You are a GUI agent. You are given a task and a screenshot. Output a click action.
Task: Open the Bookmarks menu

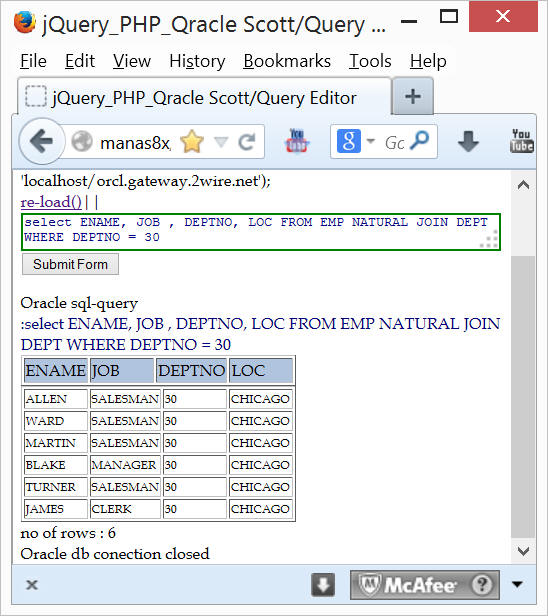click(x=287, y=61)
